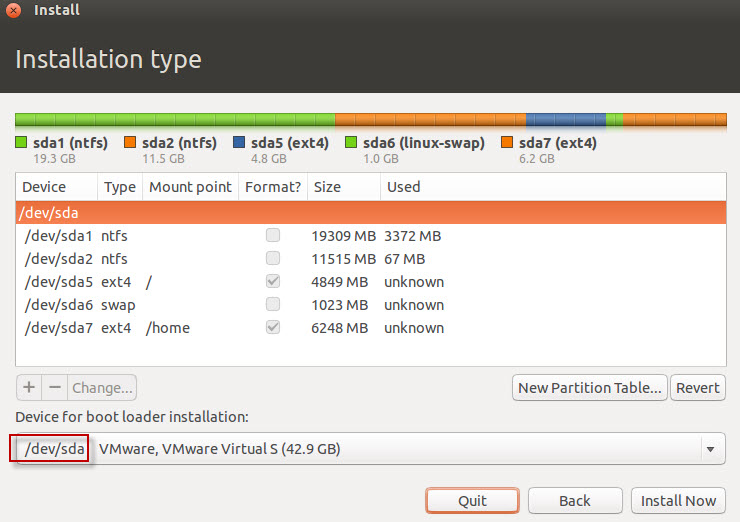Click the blue sda5 (ext4) legend swatch
Image resolution: width=740 pixels, height=522 pixels.
[239, 143]
